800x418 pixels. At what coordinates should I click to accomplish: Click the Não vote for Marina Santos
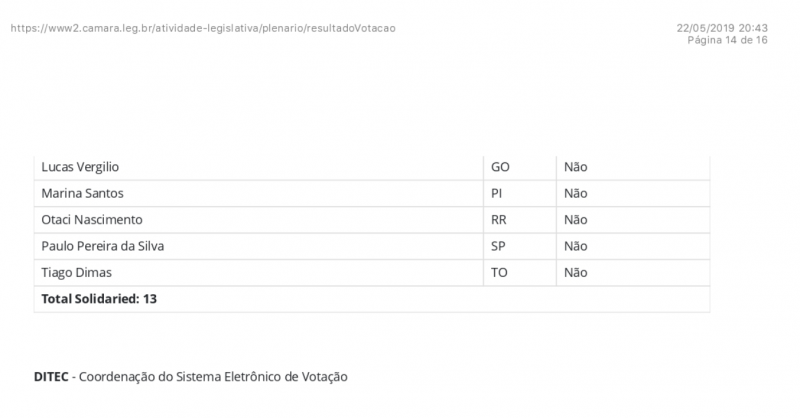click(575, 193)
